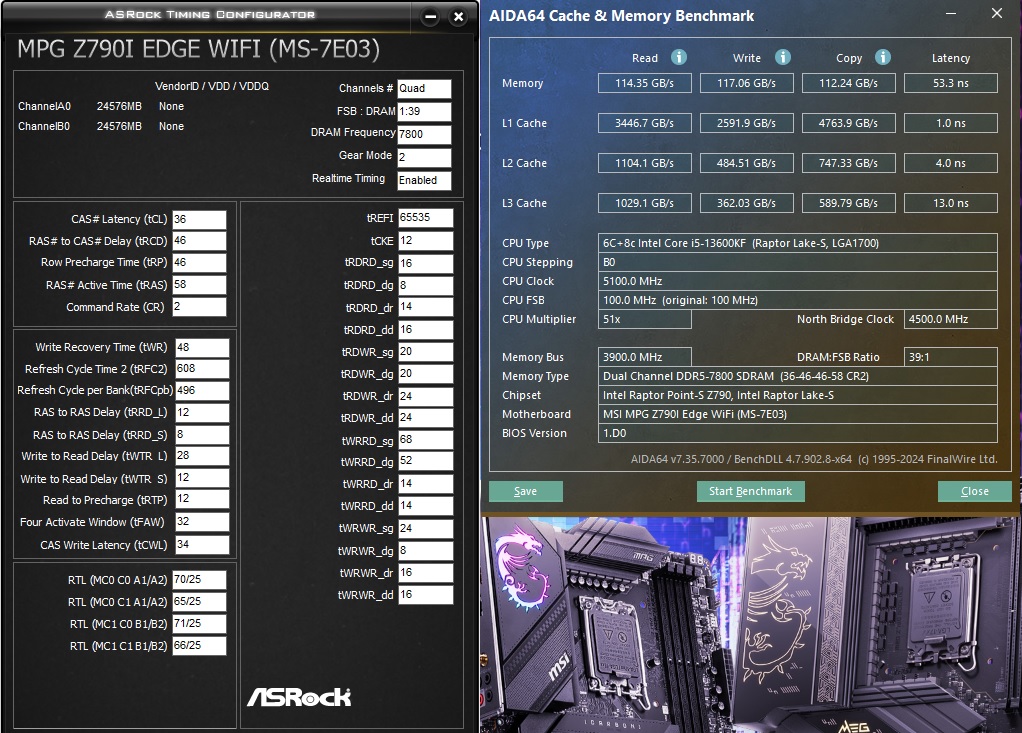Click the Memory Write result 117.06 GB/s
This screenshot has height=733, width=1022.
(746, 83)
